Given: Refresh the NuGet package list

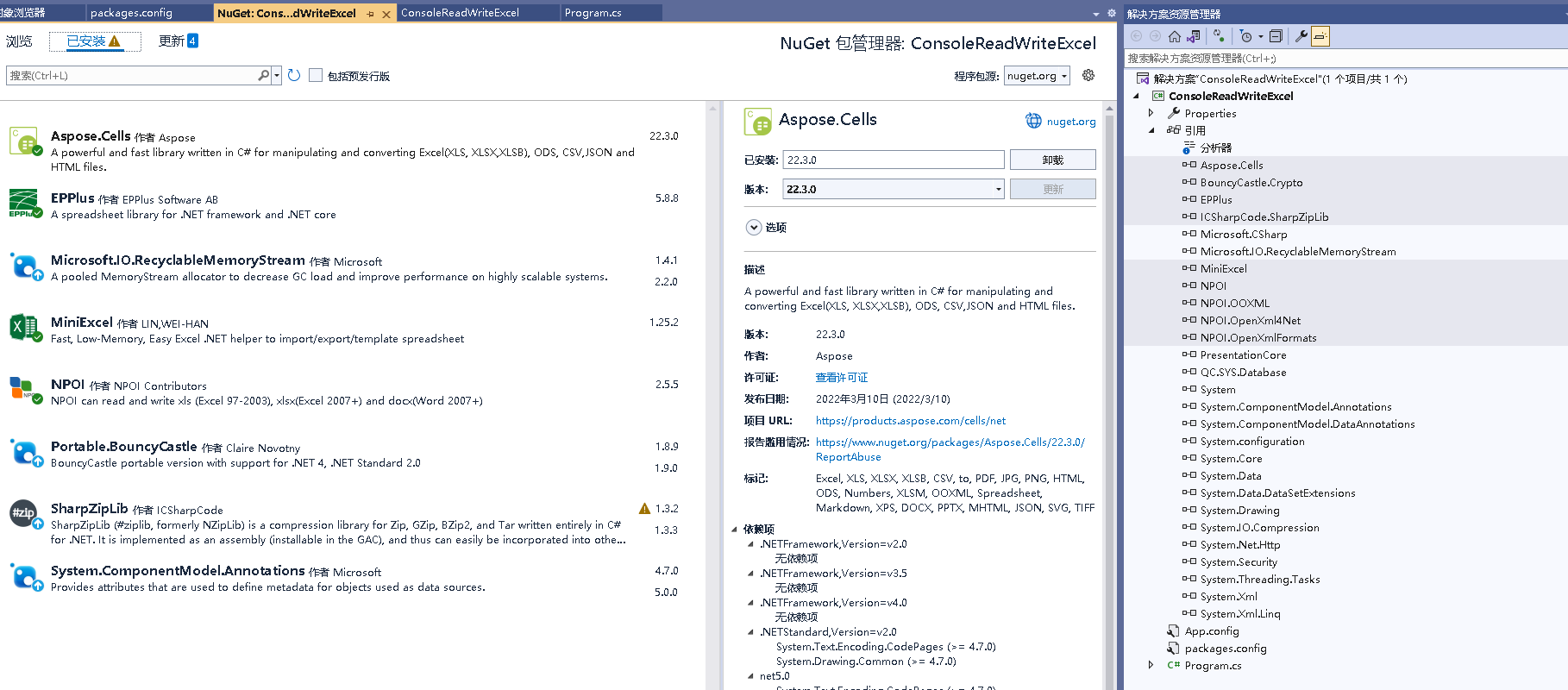Looking at the screenshot, I should click(x=294, y=75).
